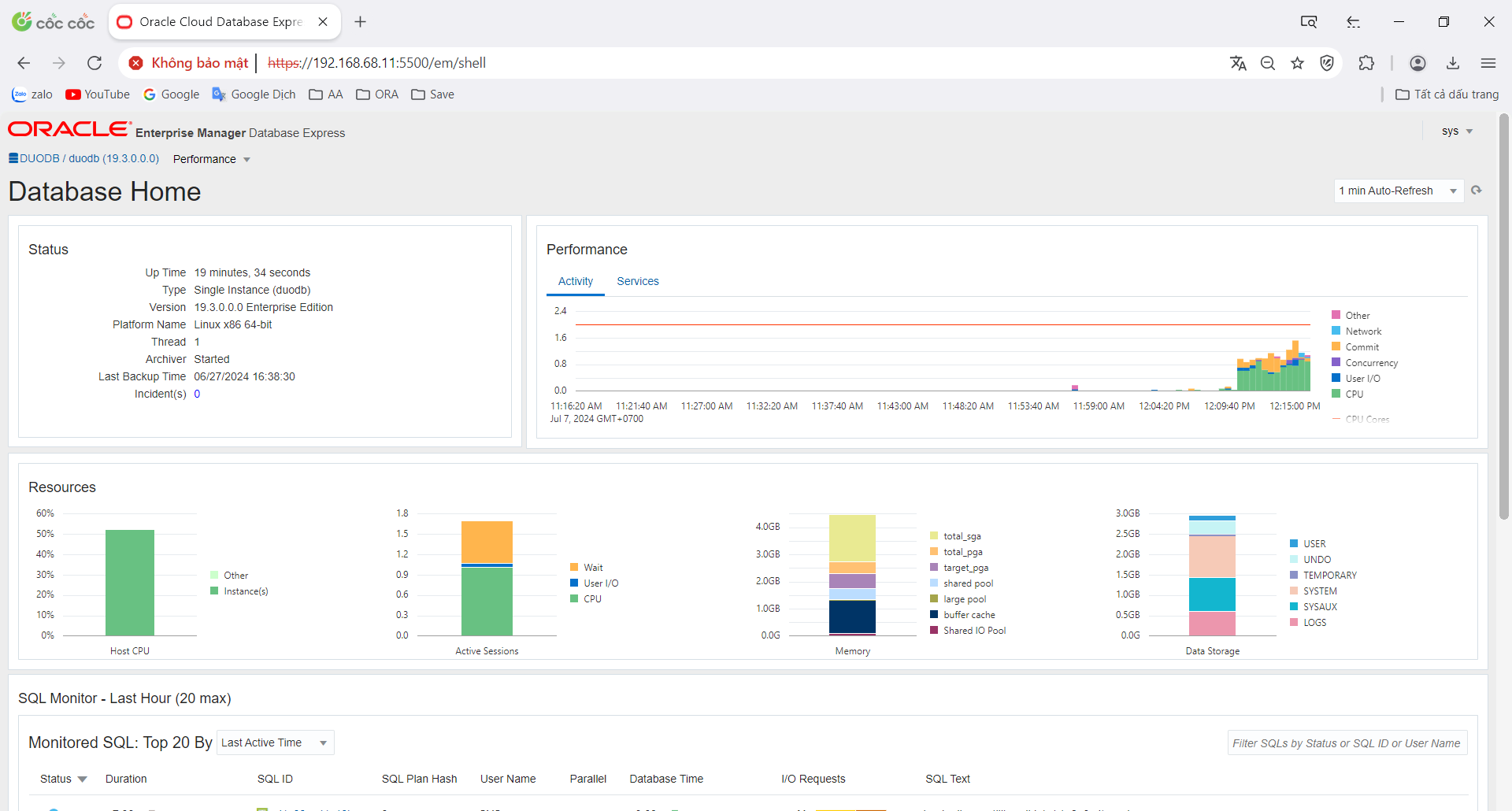This screenshot has width=1512, height=811.
Task: Click the DUODB database icon
Action: (13, 158)
